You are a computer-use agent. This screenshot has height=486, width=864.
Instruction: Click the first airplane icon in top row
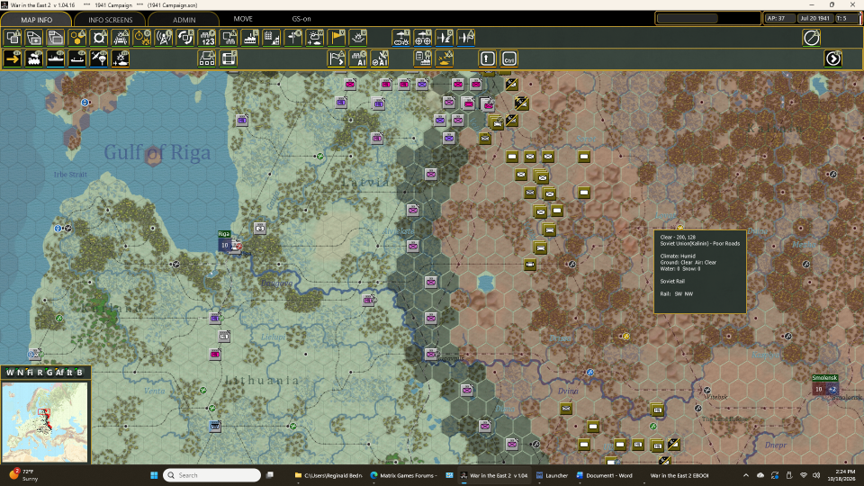444,37
